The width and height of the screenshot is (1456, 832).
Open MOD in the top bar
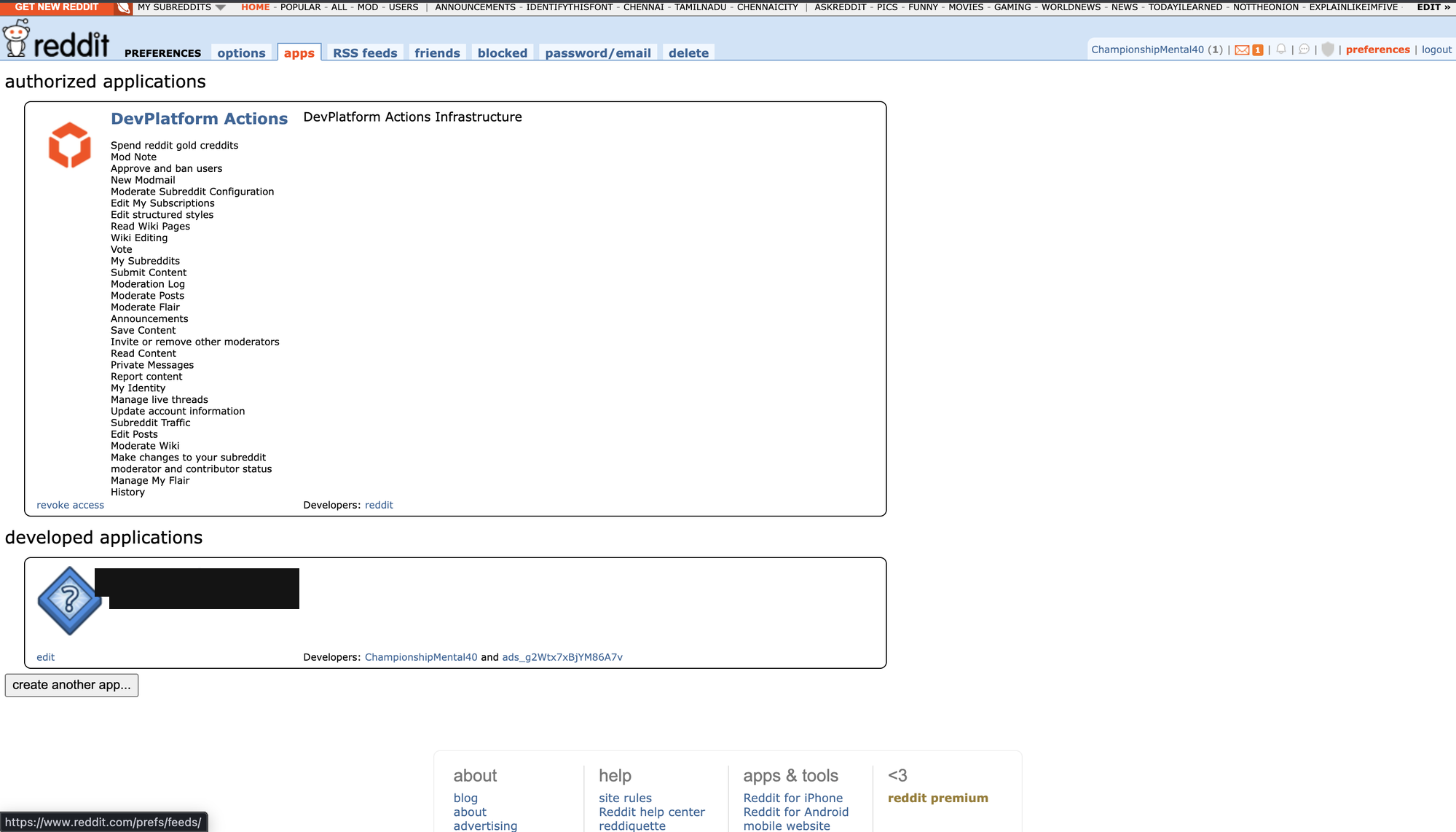pyautogui.click(x=368, y=7)
